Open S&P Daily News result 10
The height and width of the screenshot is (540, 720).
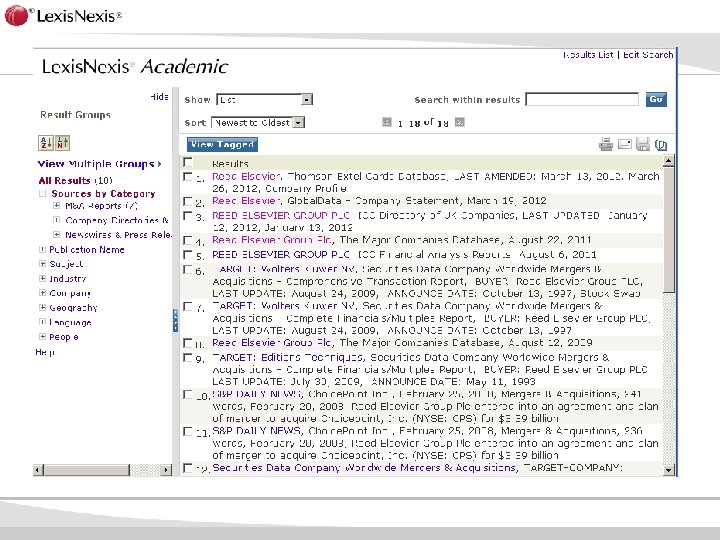tap(257, 394)
